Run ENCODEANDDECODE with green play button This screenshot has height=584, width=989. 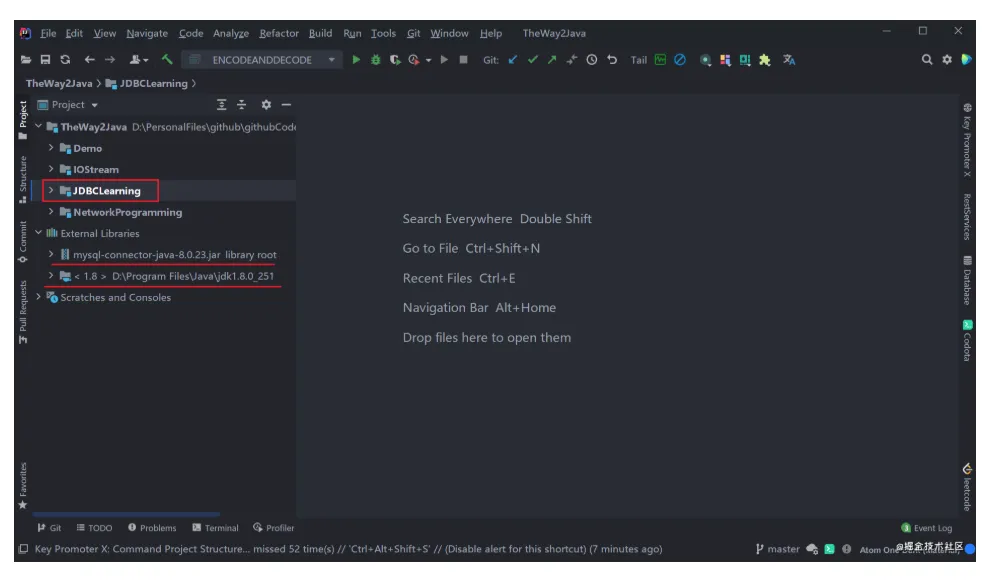pos(356,60)
